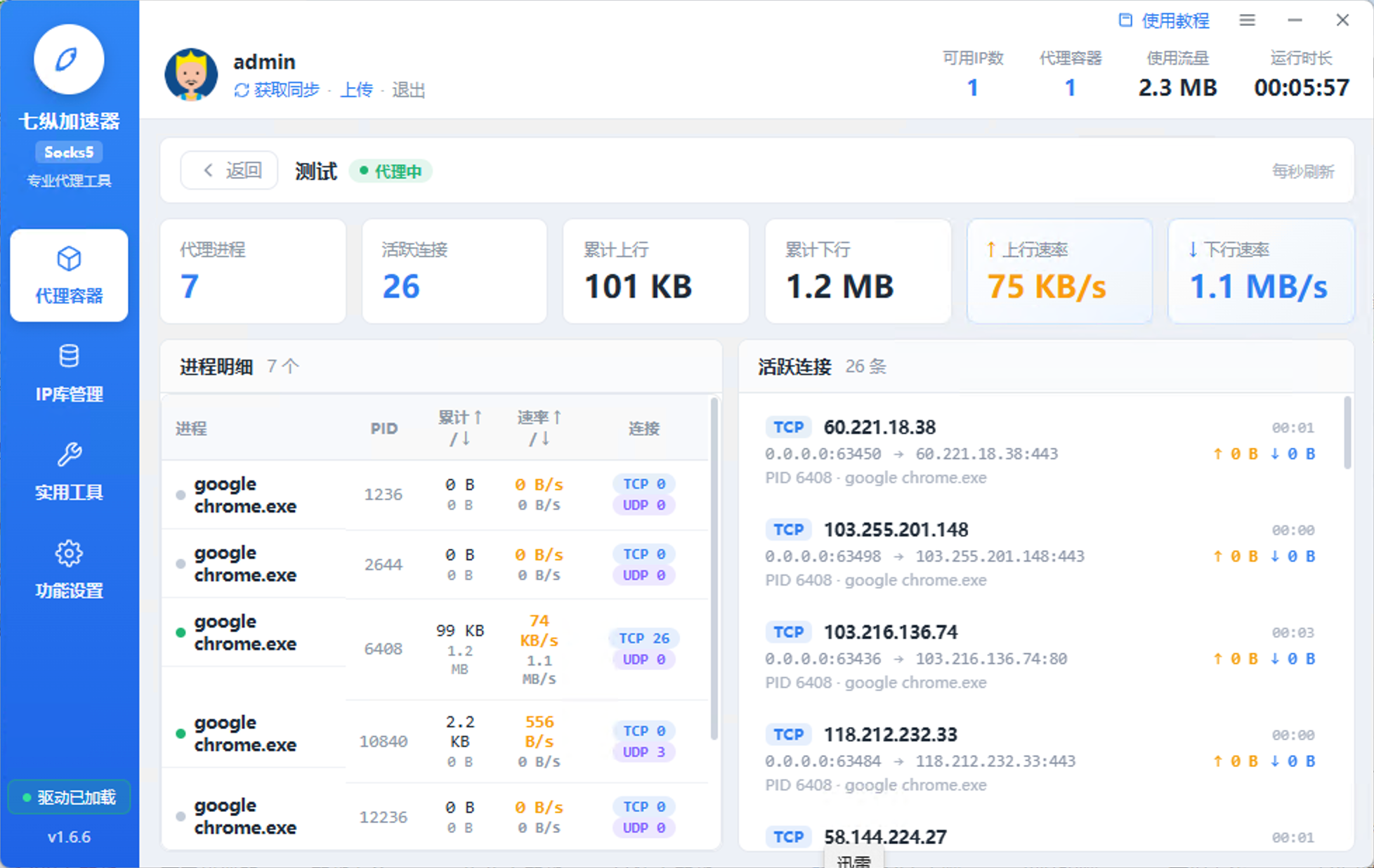1374x868 pixels.
Task: Click the 驱动已加载 status badge
Action: click(x=69, y=797)
